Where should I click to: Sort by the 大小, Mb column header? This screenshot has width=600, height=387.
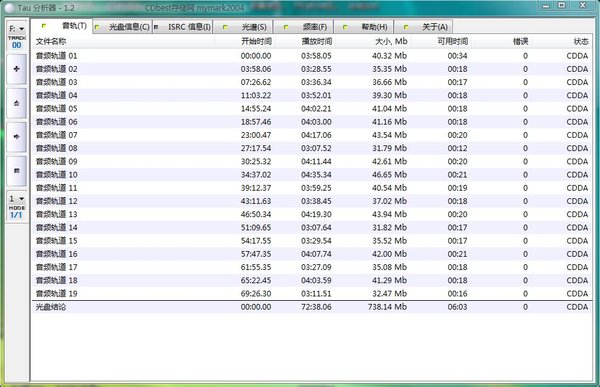click(x=373, y=41)
